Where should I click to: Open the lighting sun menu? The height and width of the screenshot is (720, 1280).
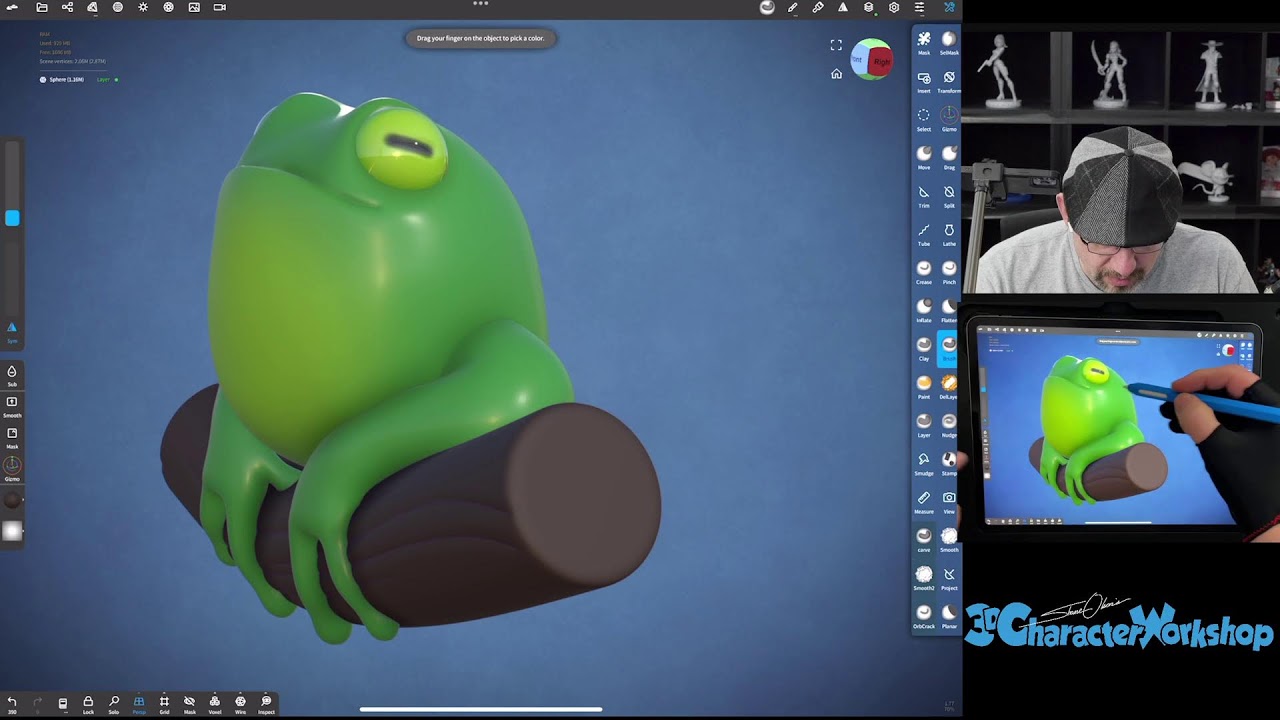tap(143, 7)
